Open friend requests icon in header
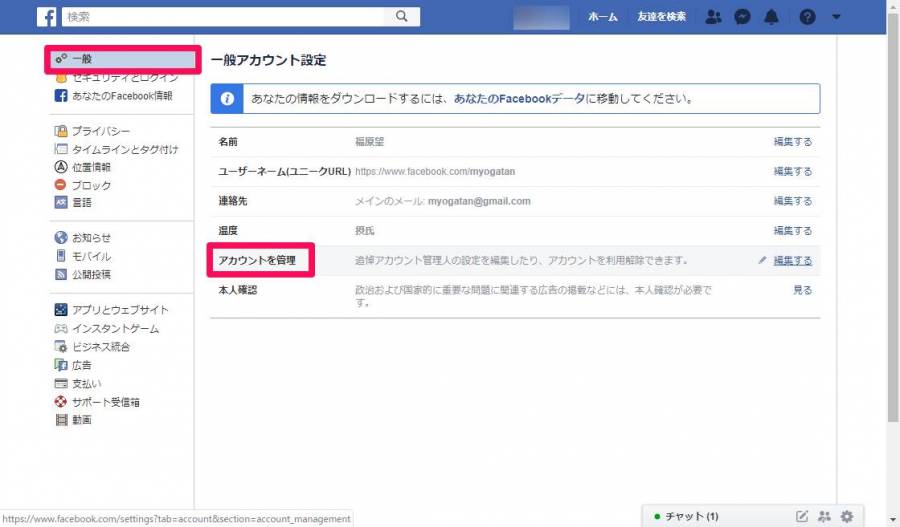Viewport: 900px width, 527px height. 713,17
